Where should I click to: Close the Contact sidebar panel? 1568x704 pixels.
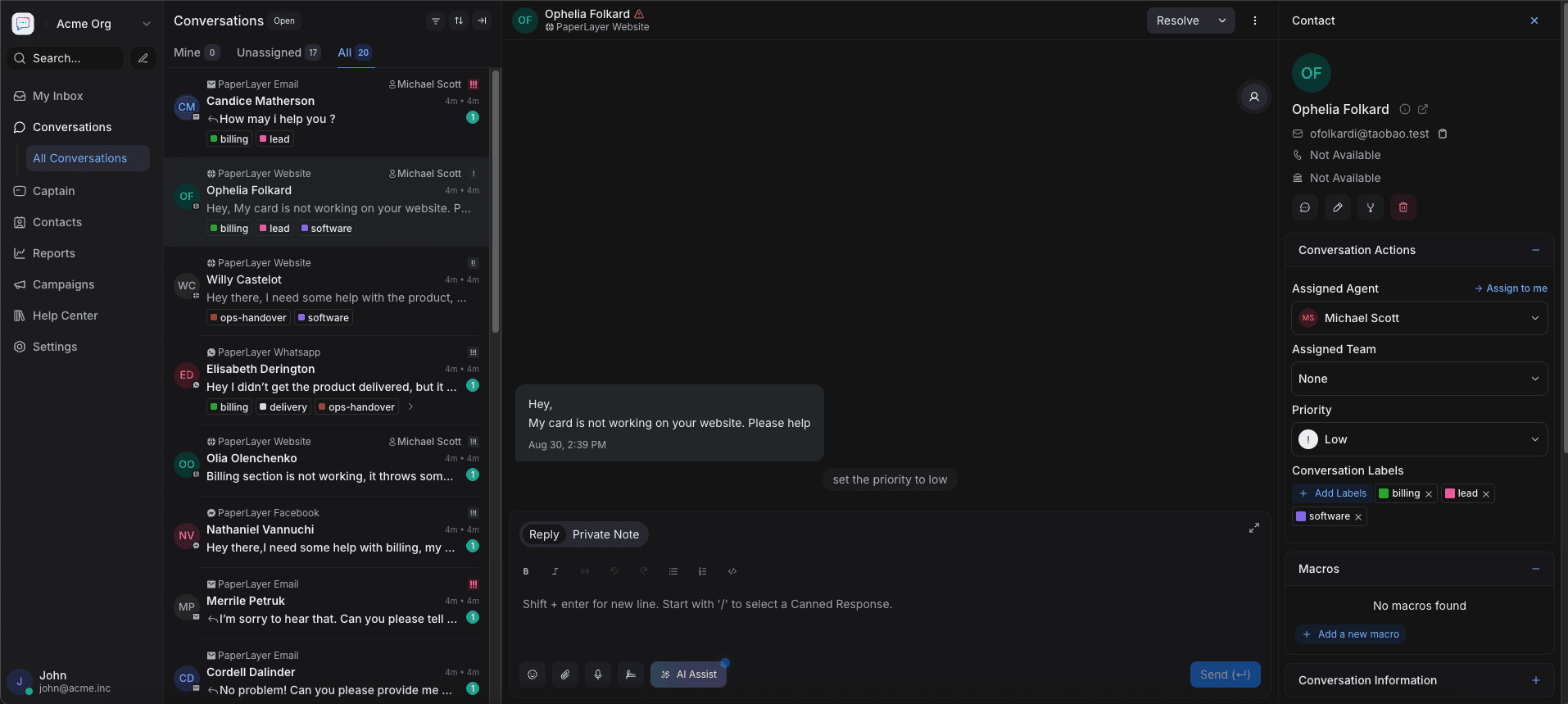click(1534, 20)
